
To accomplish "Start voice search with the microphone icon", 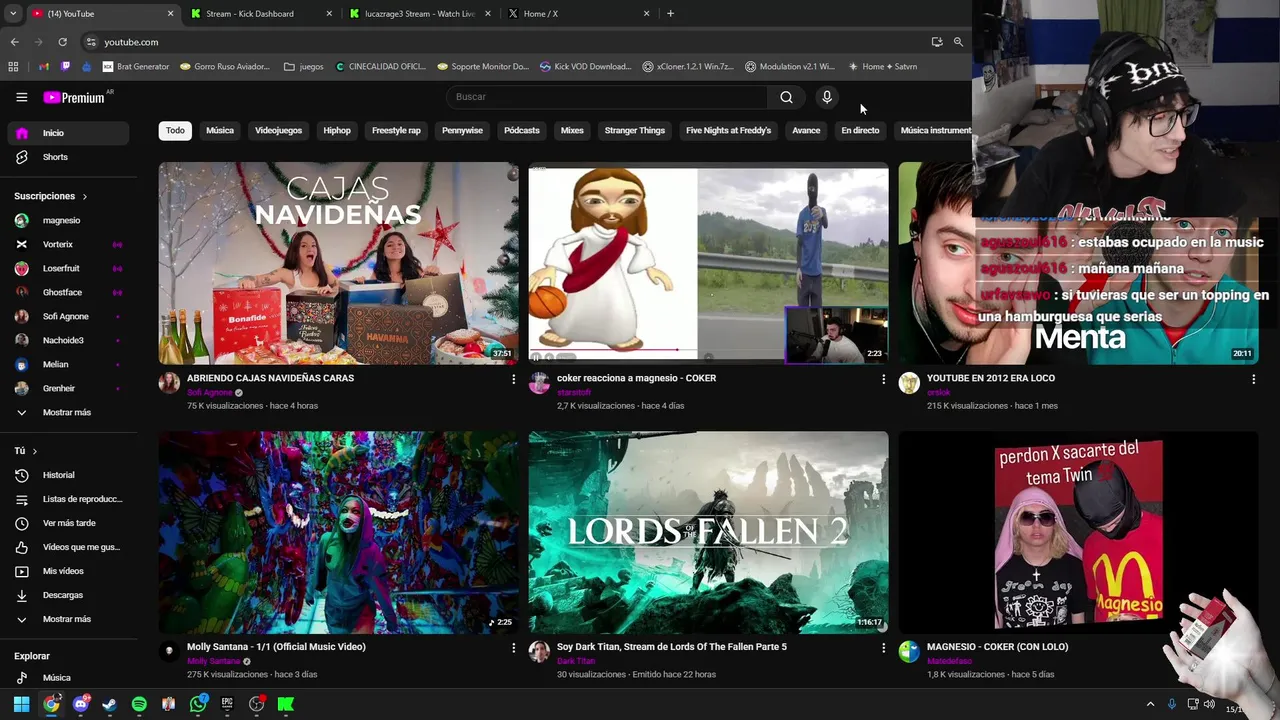I will pos(827,97).
